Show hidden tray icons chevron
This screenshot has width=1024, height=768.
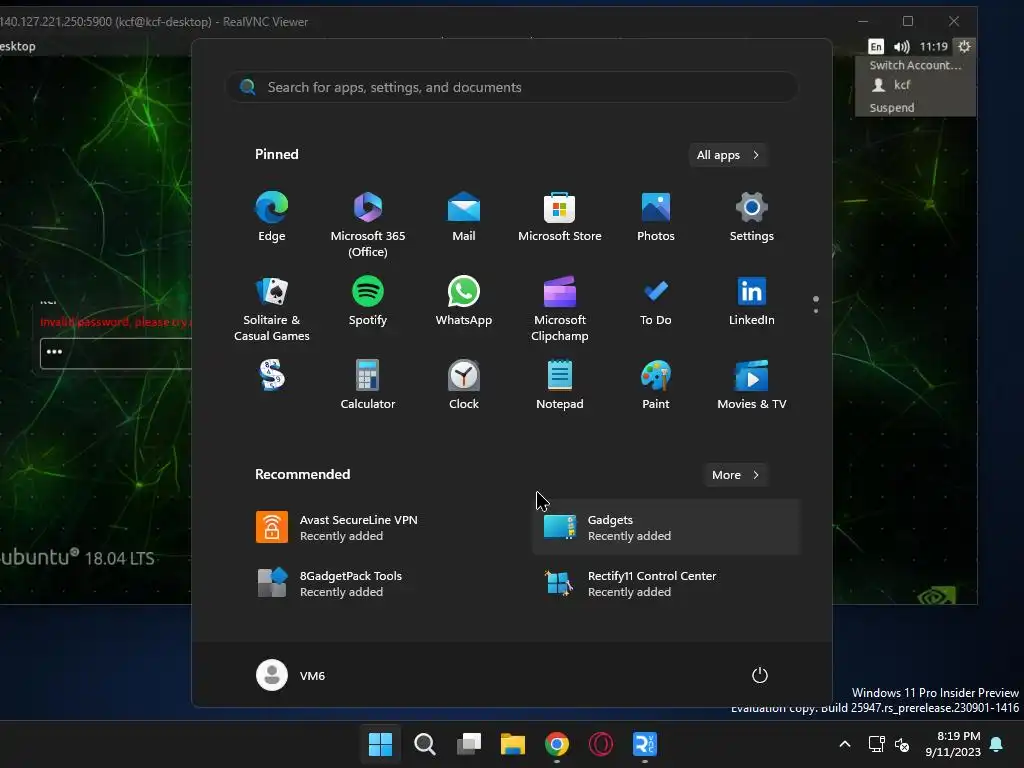pyautogui.click(x=844, y=744)
